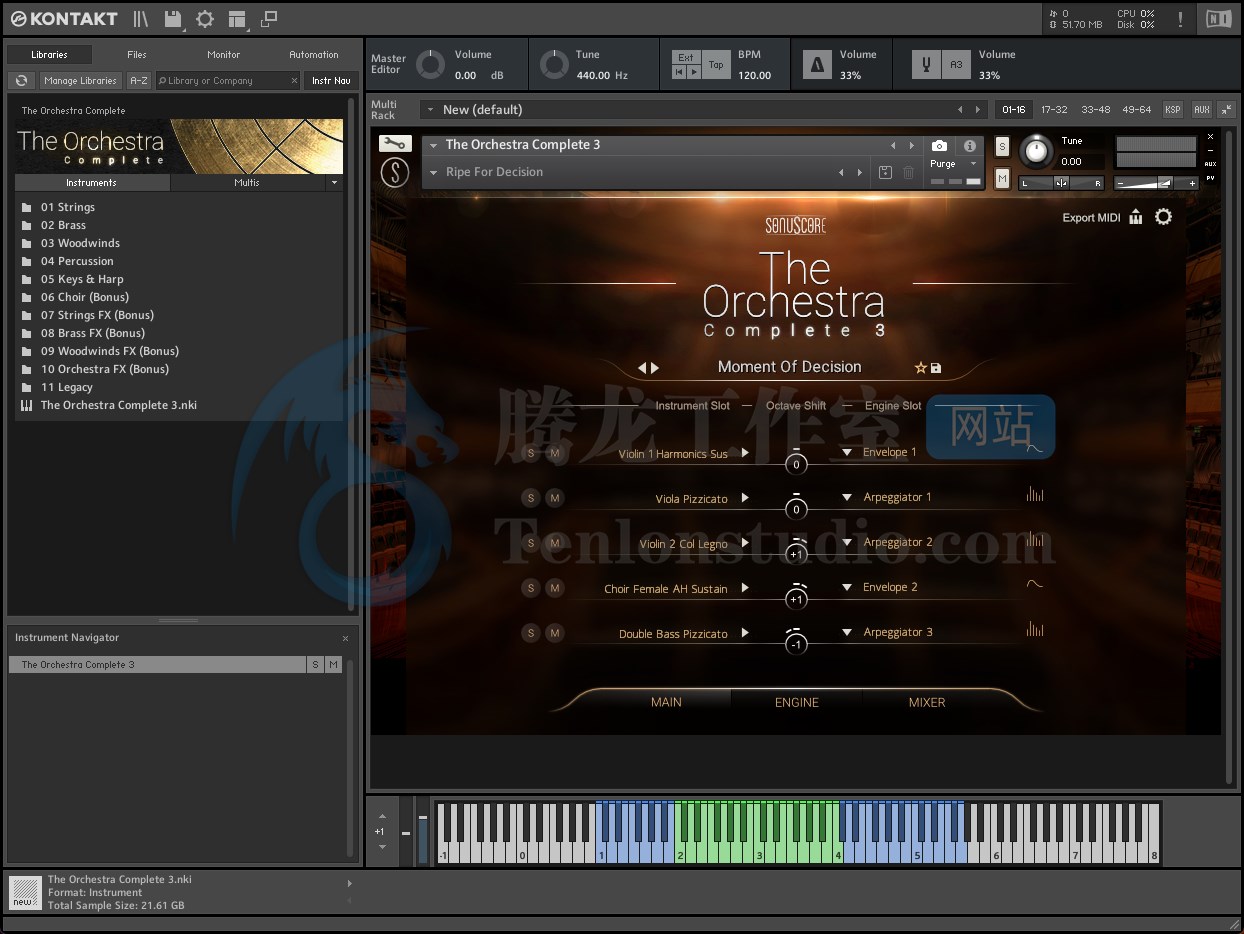1244x934 pixels.
Task: Click the tuning fork icon
Action: [926, 65]
